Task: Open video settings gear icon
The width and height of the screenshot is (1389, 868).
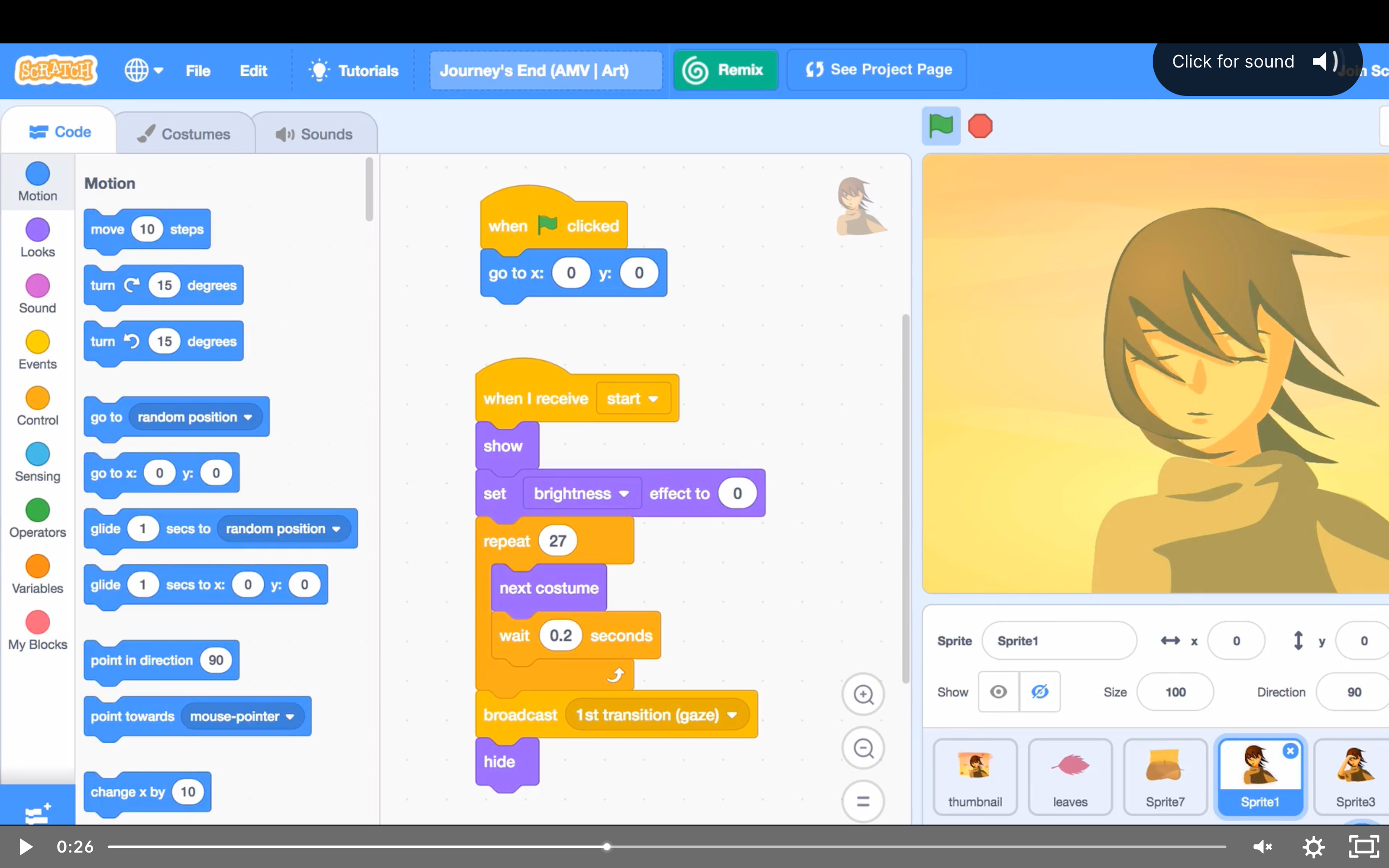Action: (x=1313, y=846)
